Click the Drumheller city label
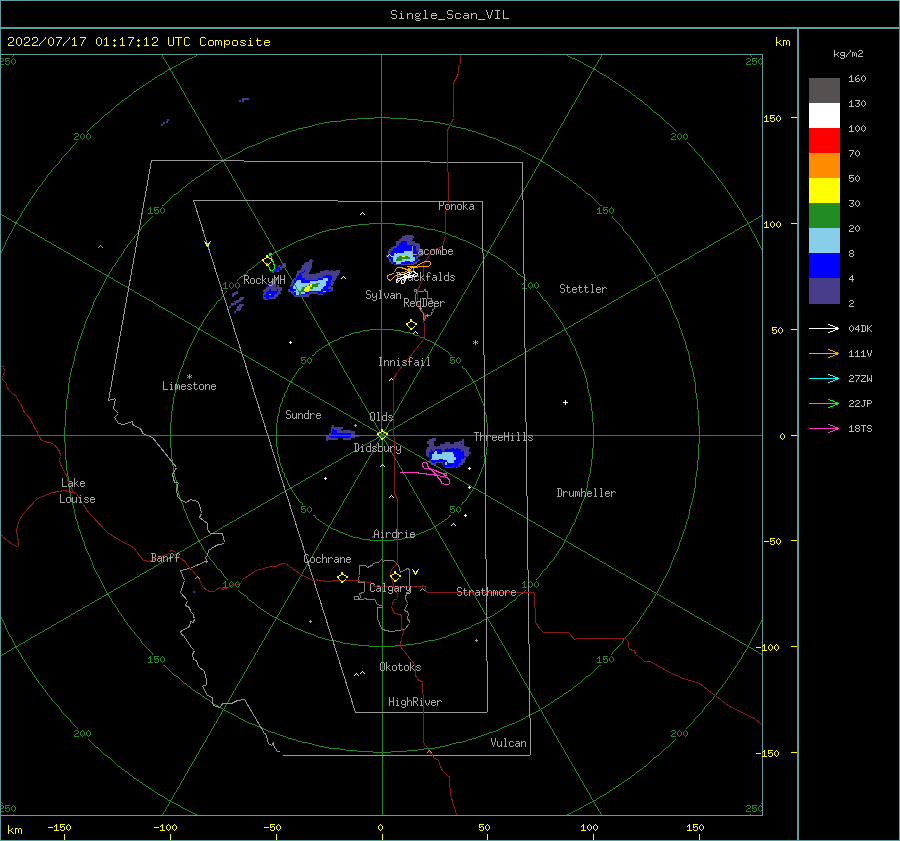This screenshot has height=841, width=900. [586, 493]
